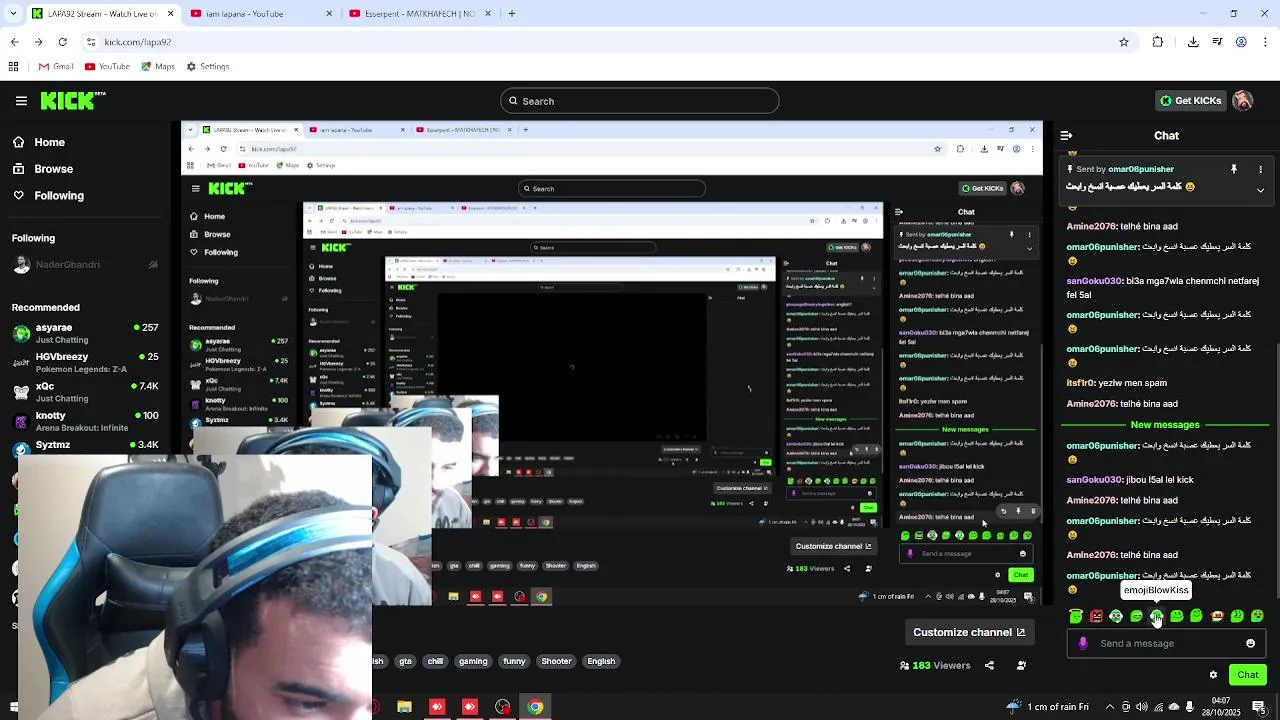
Task: Click the New messages divider in chat
Action: (1165, 425)
